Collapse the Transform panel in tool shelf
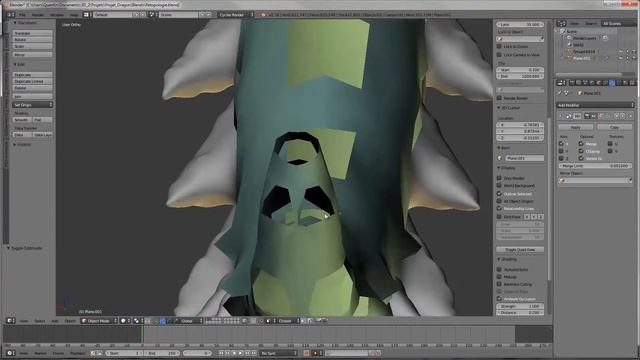The width and height of the screenshot is (640, 360). click(x=25, y=23)
